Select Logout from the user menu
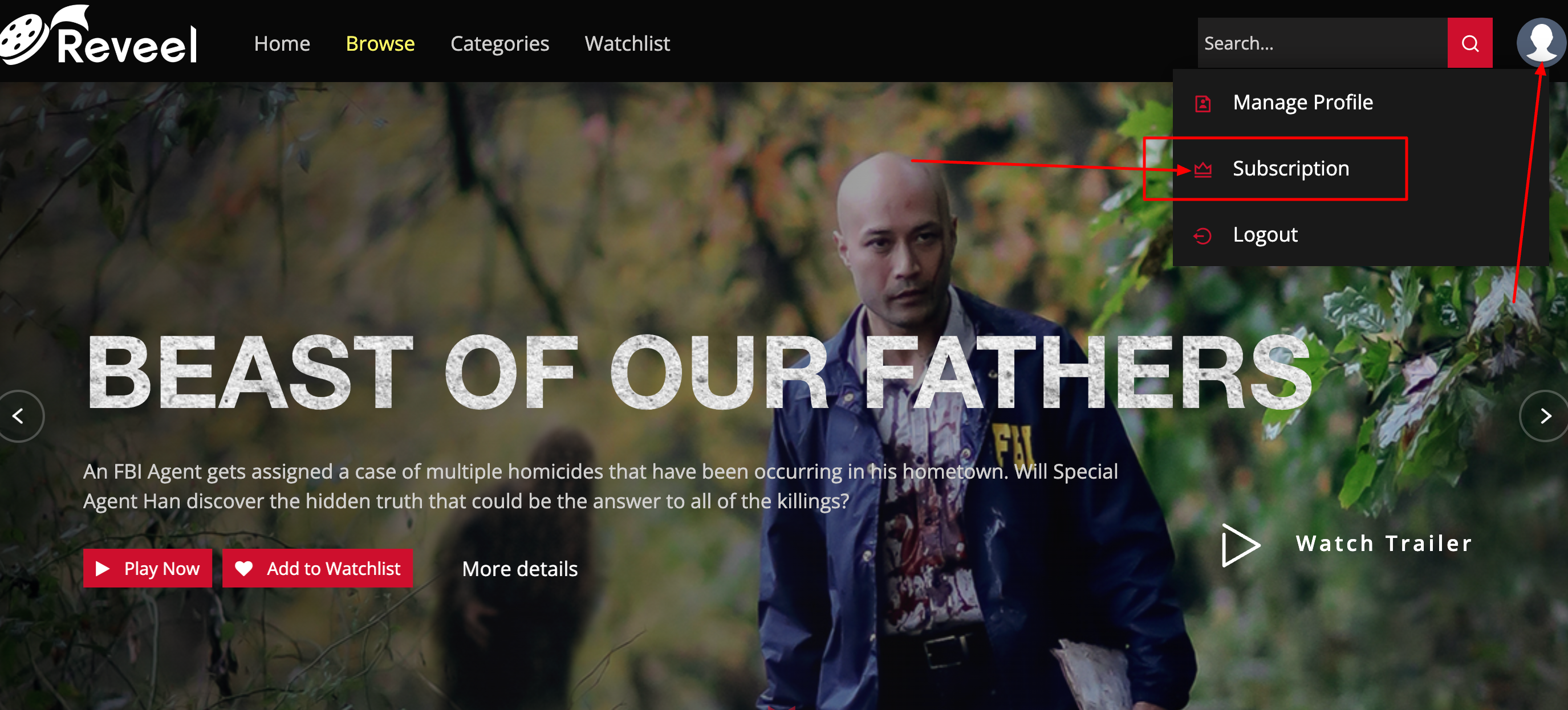Image resolution: width=1568 pixels, height=710 pixels. click(x=1265, y=235)
